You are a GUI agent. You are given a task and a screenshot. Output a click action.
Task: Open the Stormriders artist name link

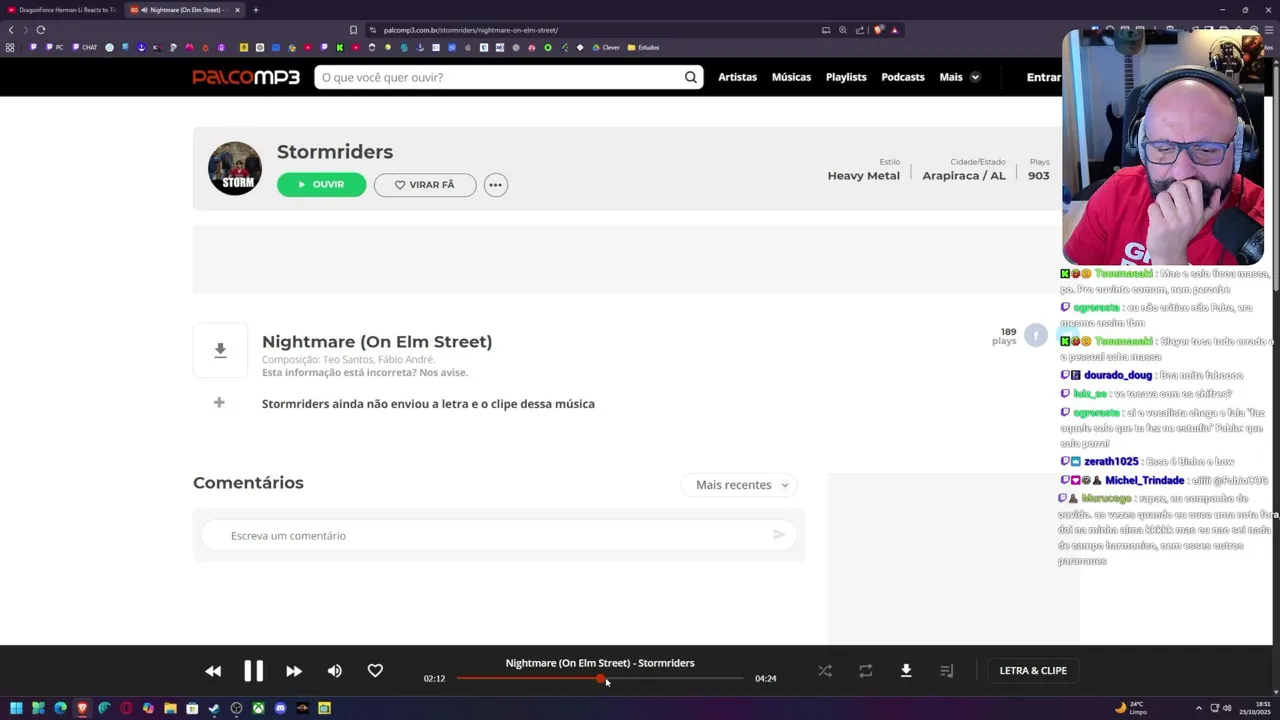(335, 152)
